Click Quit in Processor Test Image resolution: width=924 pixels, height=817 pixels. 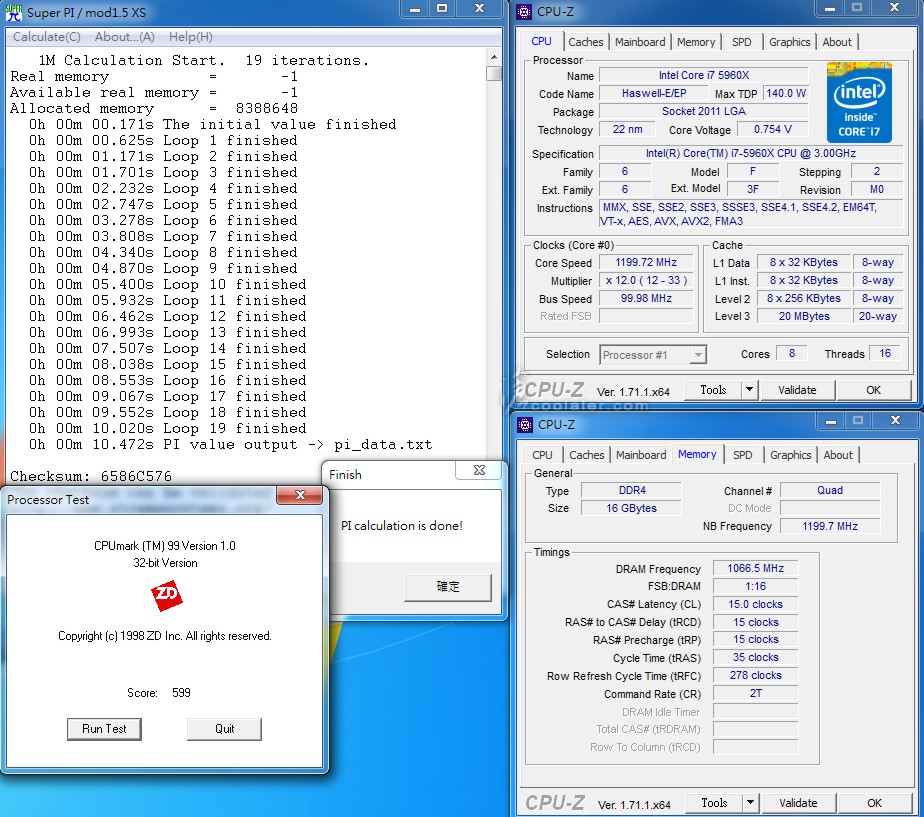click(x=225, y=729)
